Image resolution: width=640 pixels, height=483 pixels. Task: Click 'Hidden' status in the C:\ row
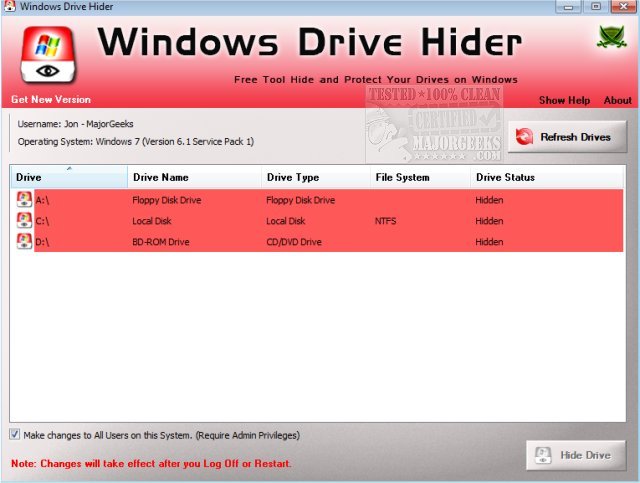(x=489, y=221)
